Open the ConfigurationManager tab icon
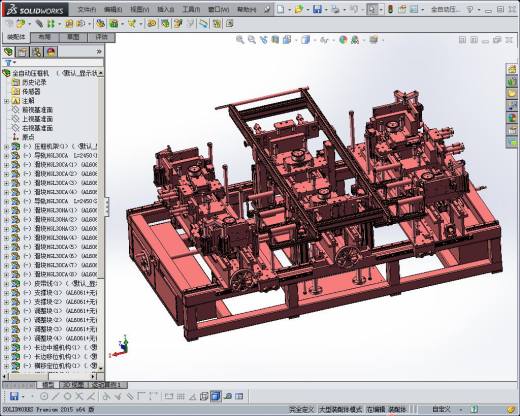This screenshot has height=416, width=520. pos(37,52)
